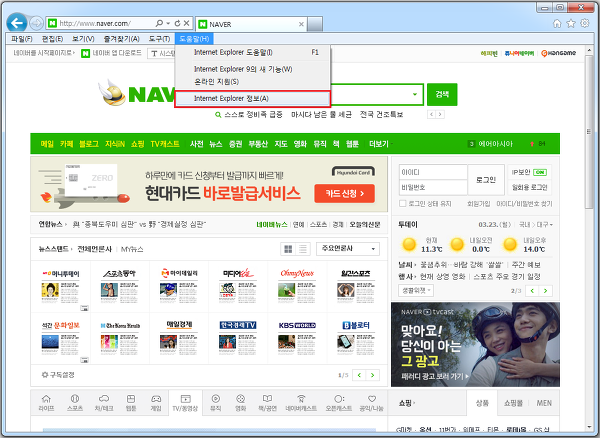Image resolution: width=600 pixels, height=438 pixels.
Task: Click 공익/나눔 heart icon
Action: [x=372, y=403]
